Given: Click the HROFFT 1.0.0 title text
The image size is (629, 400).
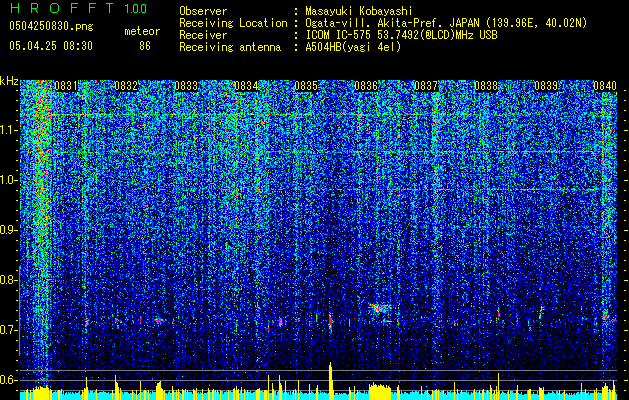Looking at the screenshot, I should tap(79, 8).
